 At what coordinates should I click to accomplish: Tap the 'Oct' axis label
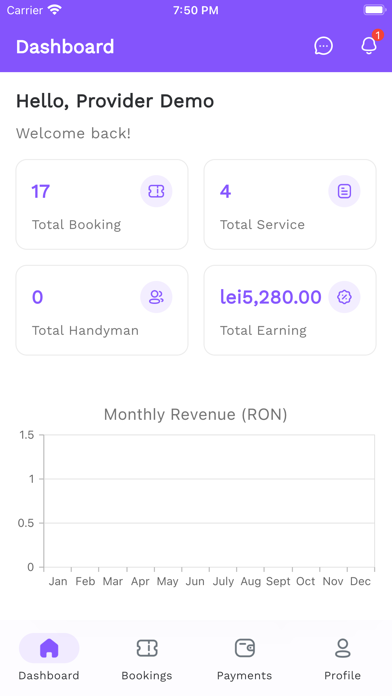(305, 581)
